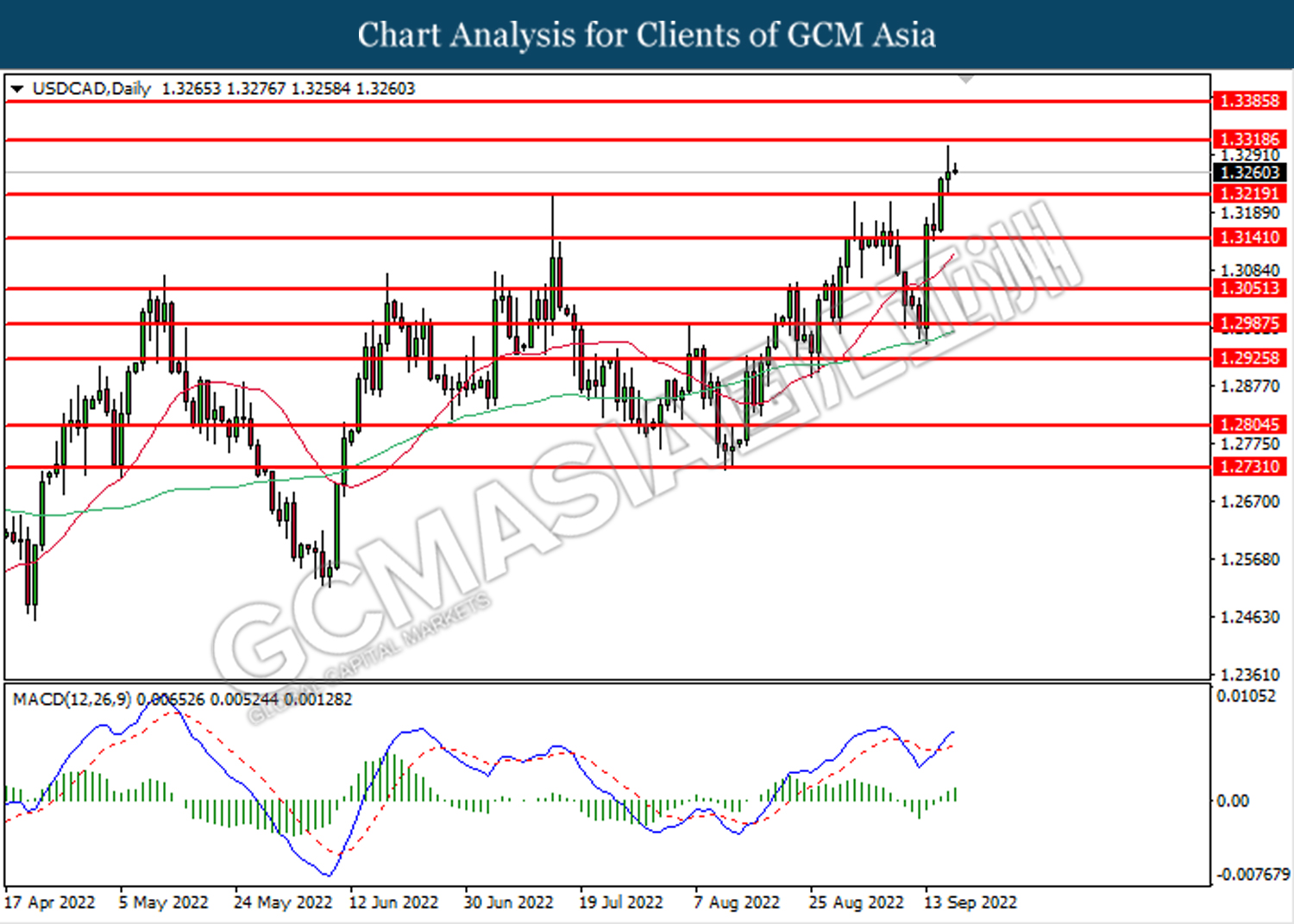Screen dimensions: 1294x924
Task: Click the 1.30513 red level label
Action: 1249,288
